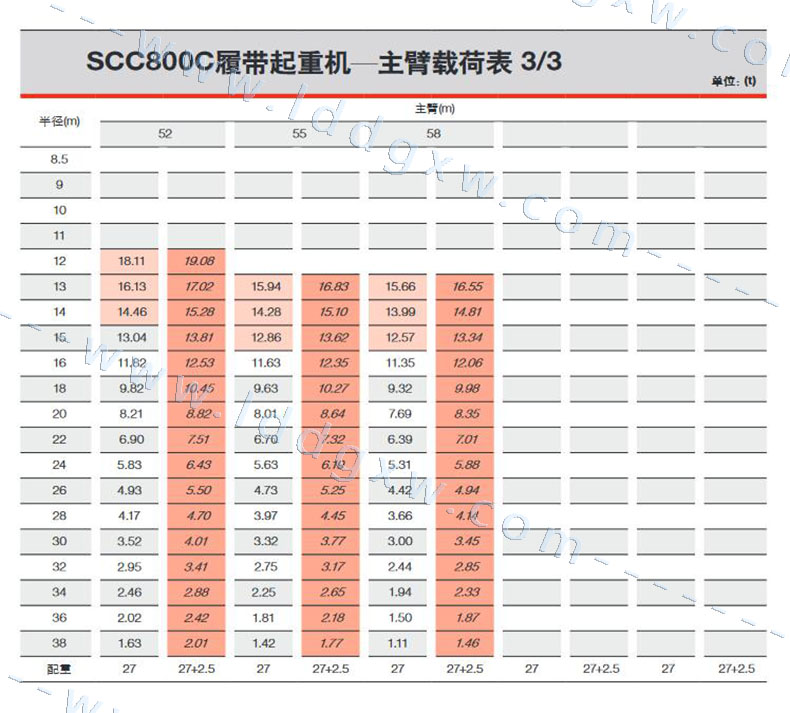The height and width of the screenshot is (713, 790).
Task: Click the load value "8.64"
Action: tap(333, 414)
